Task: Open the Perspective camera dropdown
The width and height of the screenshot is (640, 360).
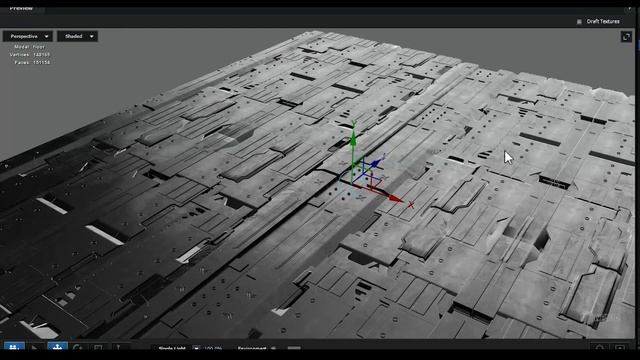Action: click(28, 36)
